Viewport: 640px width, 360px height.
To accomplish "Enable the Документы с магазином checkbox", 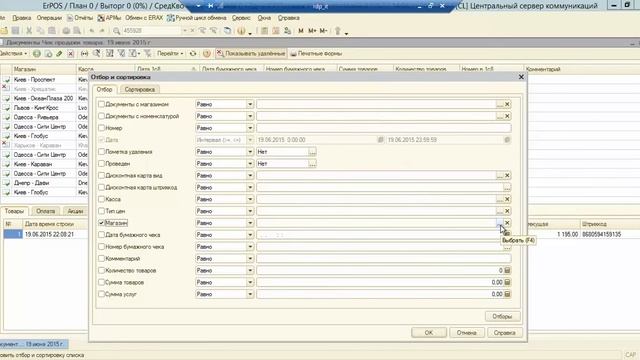I will 101,104.
